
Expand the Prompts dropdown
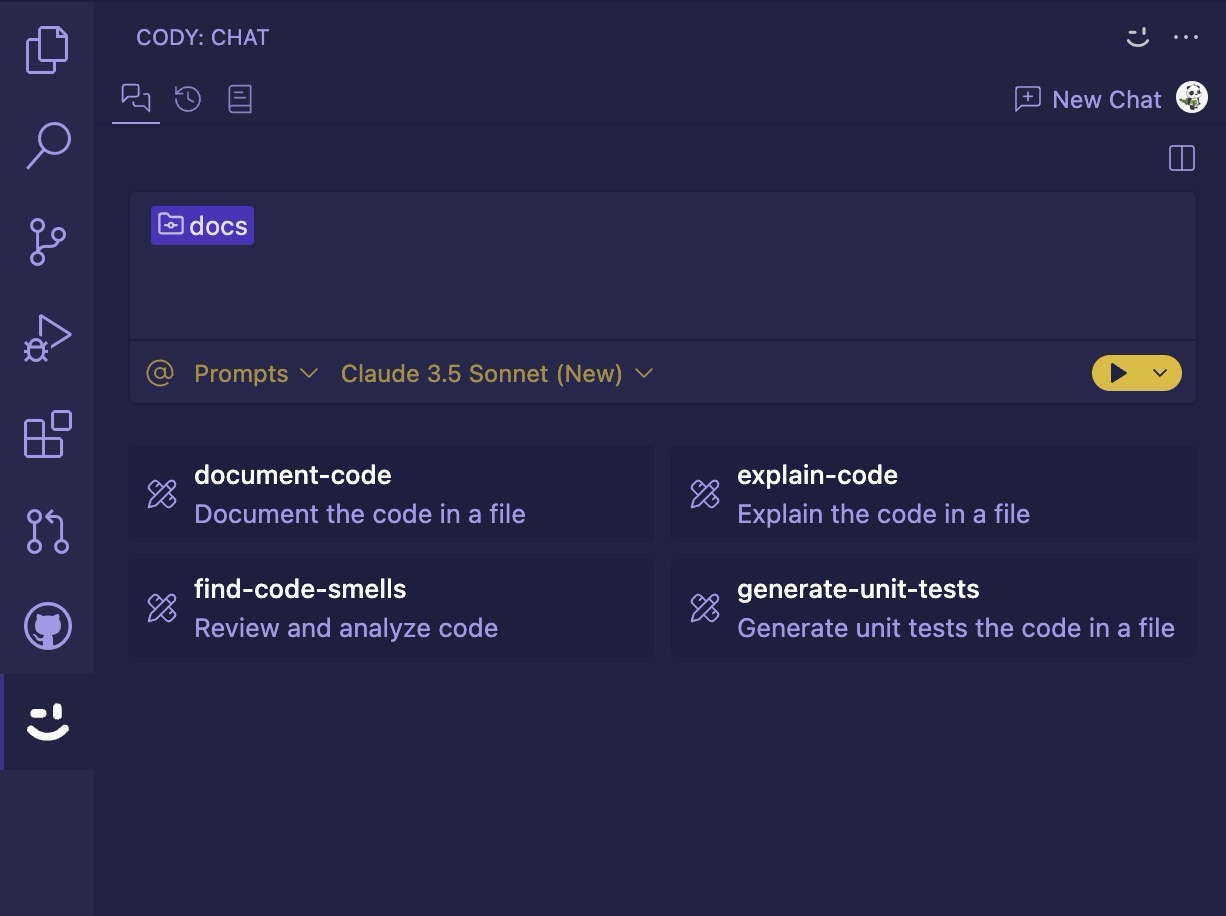click(x=255, y=374)
